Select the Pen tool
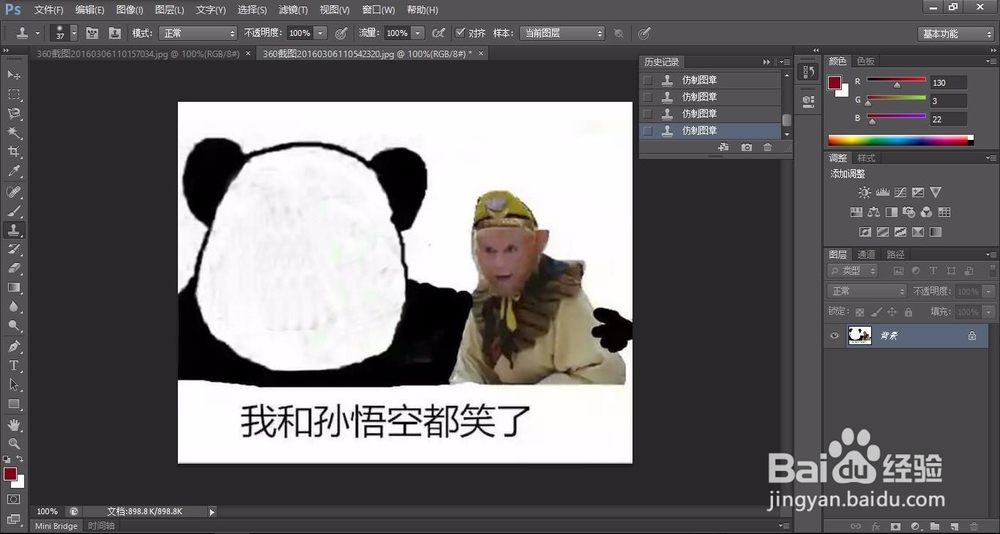The image size is (1000, 534). click(14, 347)
